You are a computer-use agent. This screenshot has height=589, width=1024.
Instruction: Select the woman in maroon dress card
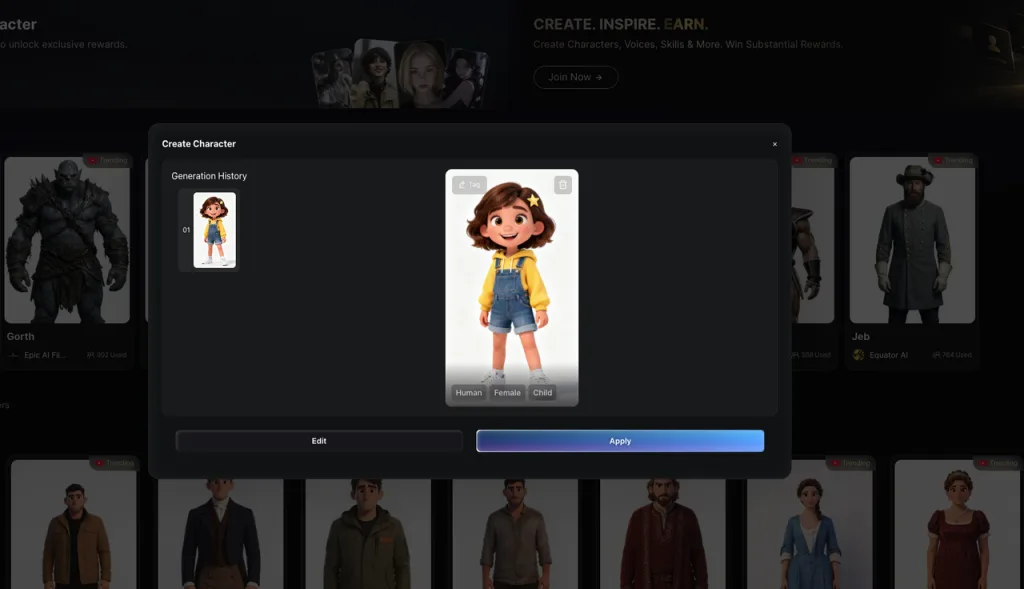957,524
